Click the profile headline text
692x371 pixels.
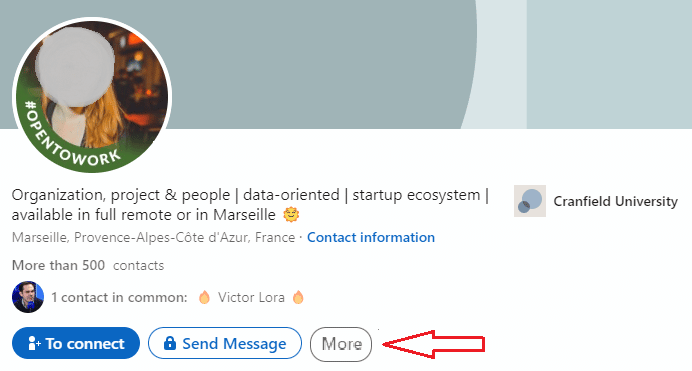[x=250, y=205]
